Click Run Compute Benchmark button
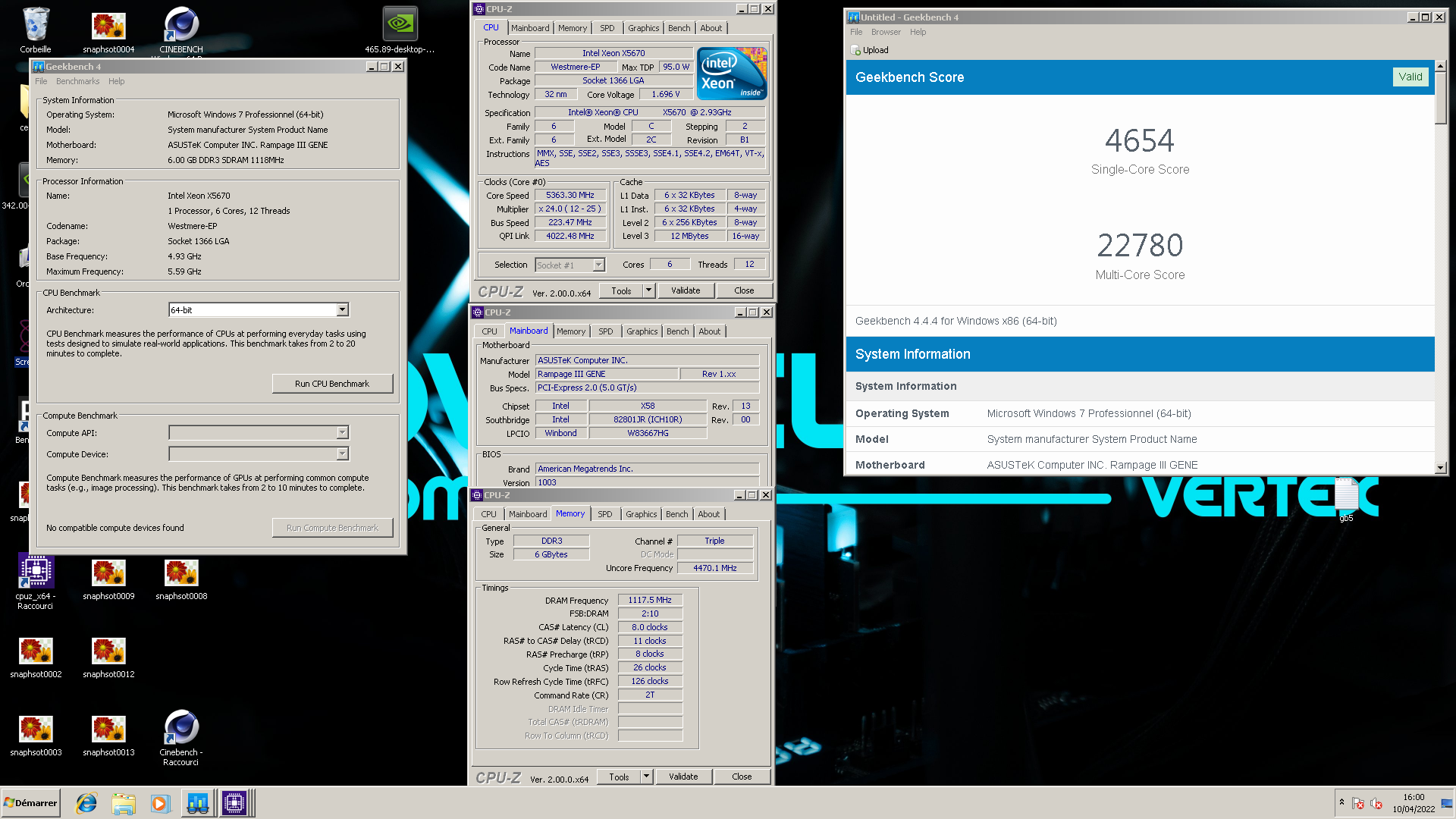Viewport: 1456px width, 819px height. (332, 528)
